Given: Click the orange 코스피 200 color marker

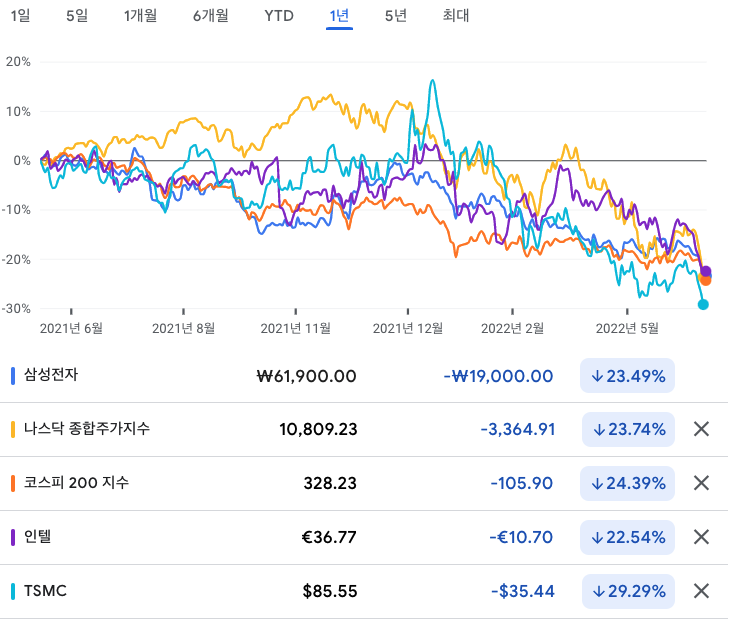Looking at the screenshot, I should click(13, 483).
